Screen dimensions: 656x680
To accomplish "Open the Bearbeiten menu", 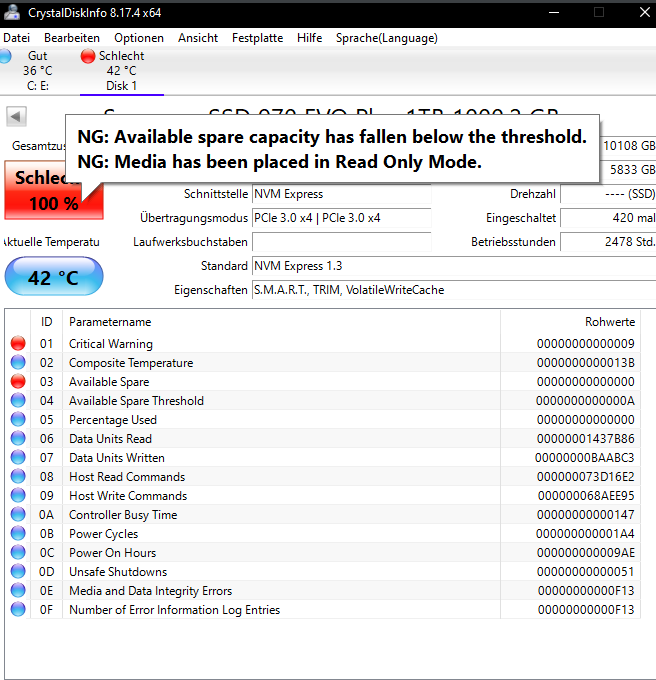I will coord(72,38).
